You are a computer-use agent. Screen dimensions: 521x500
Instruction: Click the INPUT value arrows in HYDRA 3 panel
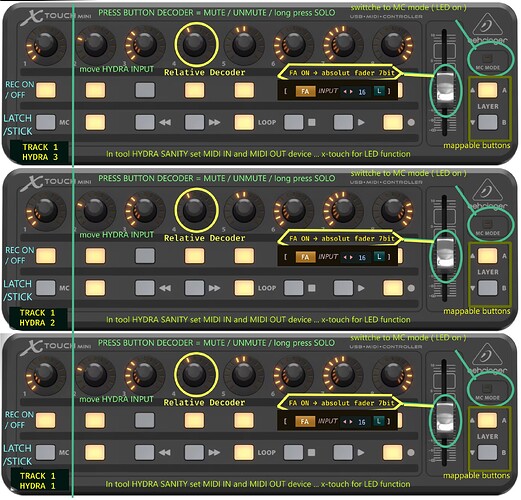(348, 92)
